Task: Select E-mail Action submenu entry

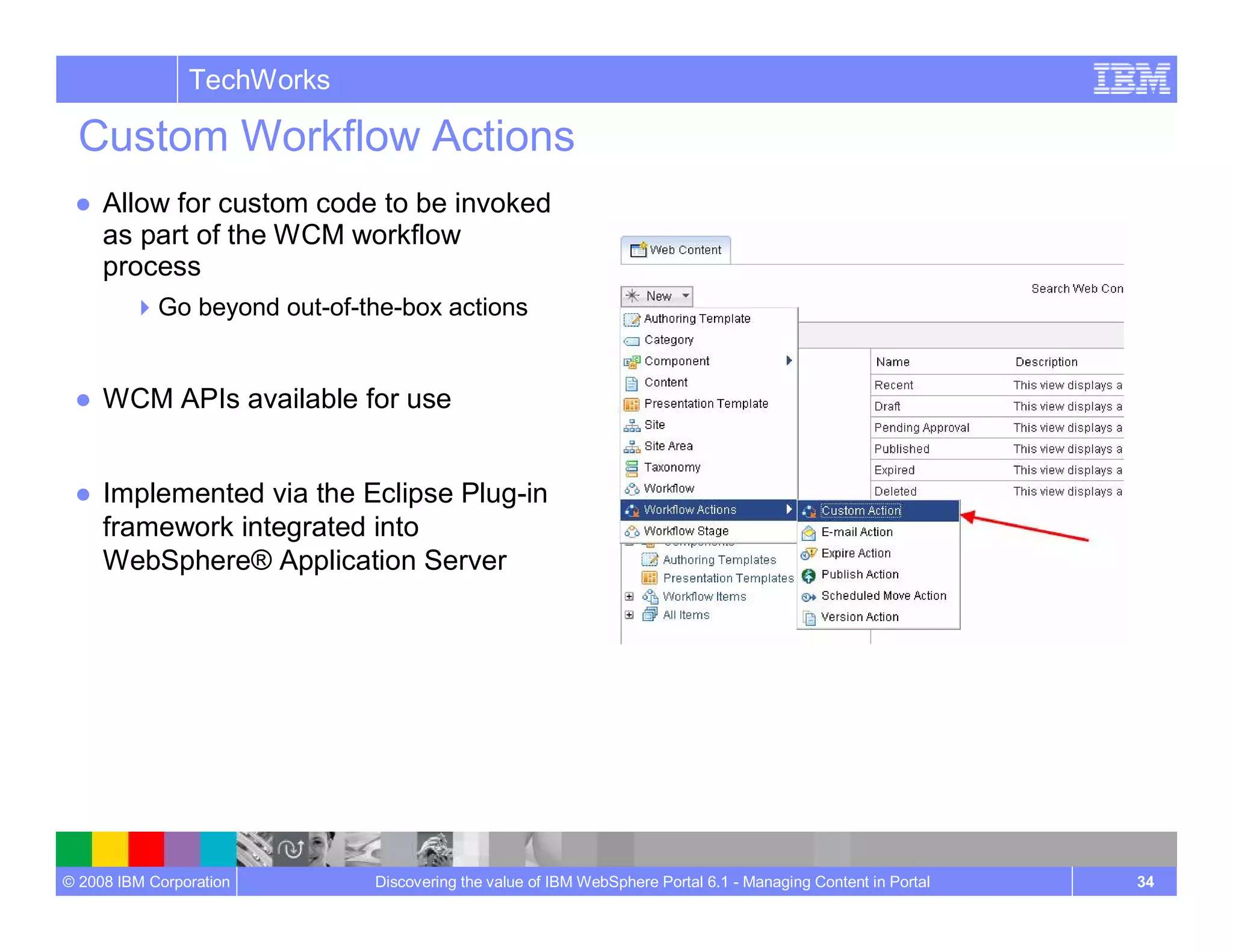Action: [878, 532]
